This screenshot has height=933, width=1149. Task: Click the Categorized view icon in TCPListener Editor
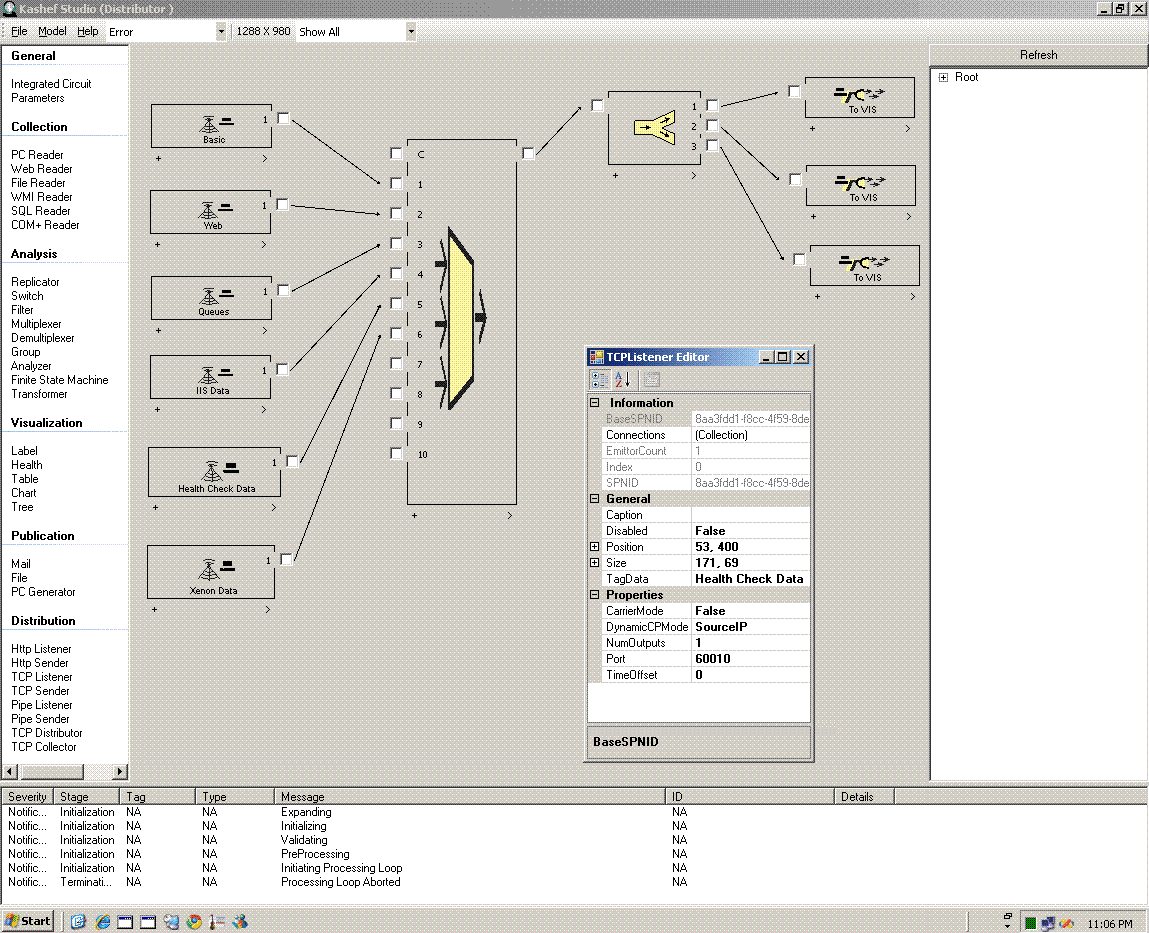(x=600, y=380)
